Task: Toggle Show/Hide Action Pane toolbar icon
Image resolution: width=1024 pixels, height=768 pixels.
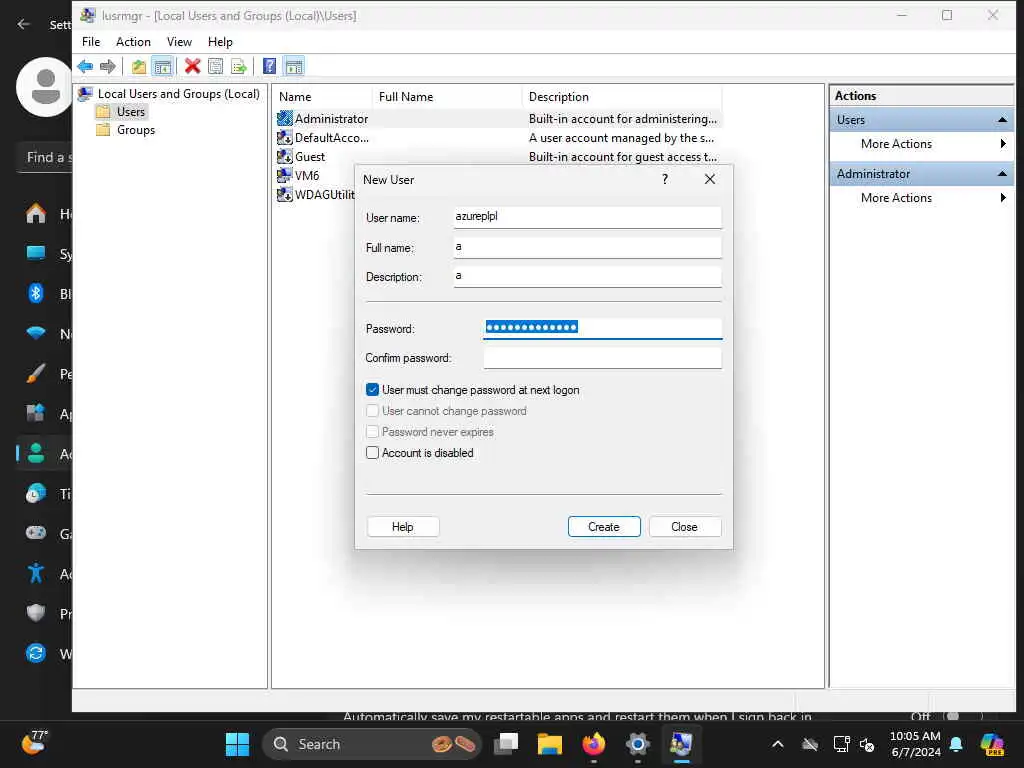Action: click(294, 66)
